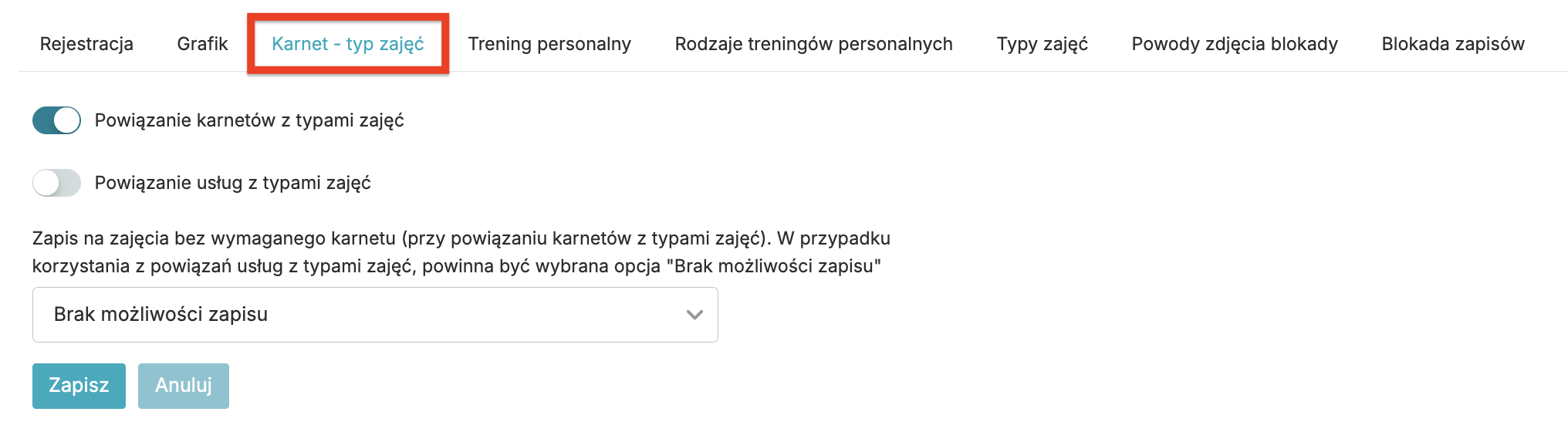
Task: Open the Rejestracja tab
Action: (x=86, y=44)
